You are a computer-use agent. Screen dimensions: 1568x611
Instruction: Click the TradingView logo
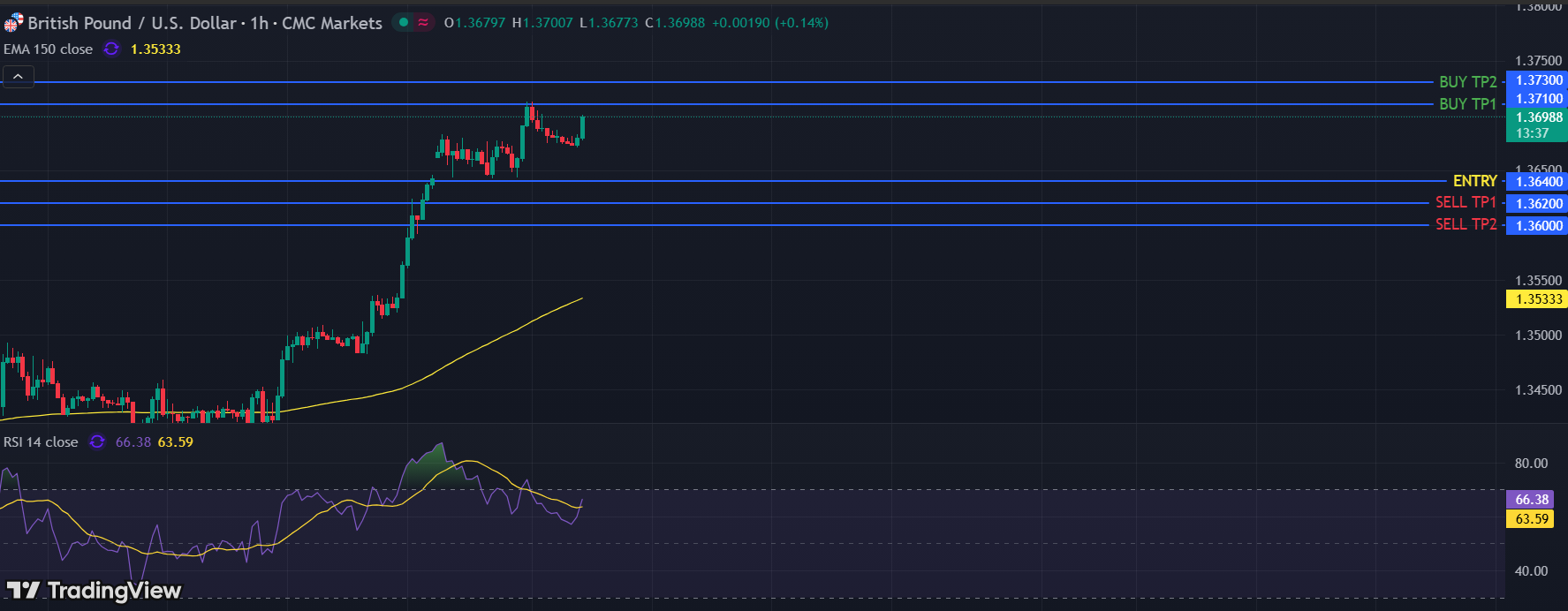94,590
